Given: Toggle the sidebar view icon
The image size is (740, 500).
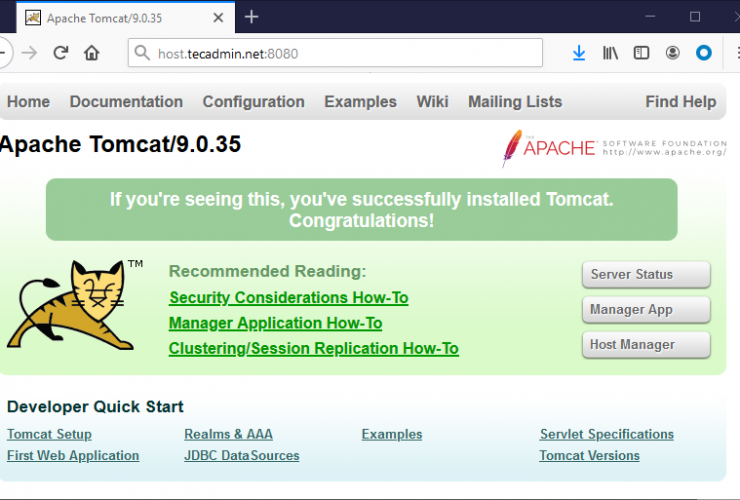Looking at the screenshot, I should [641, 53].
